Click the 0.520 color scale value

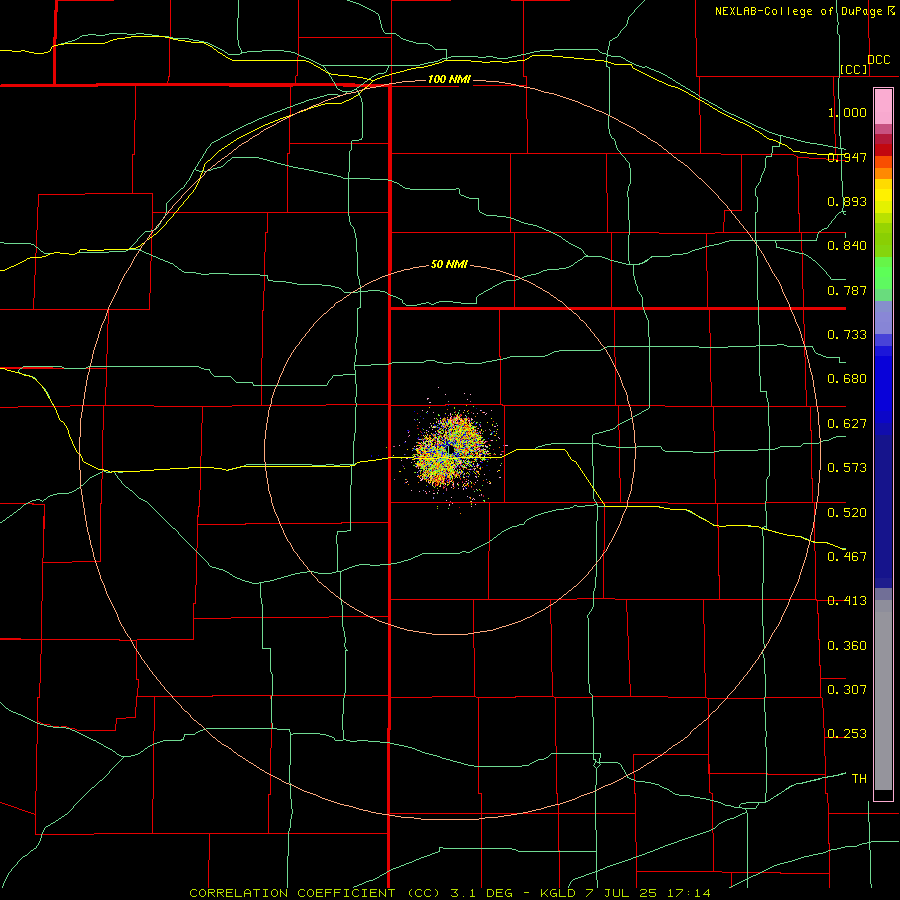coord(847,513)
